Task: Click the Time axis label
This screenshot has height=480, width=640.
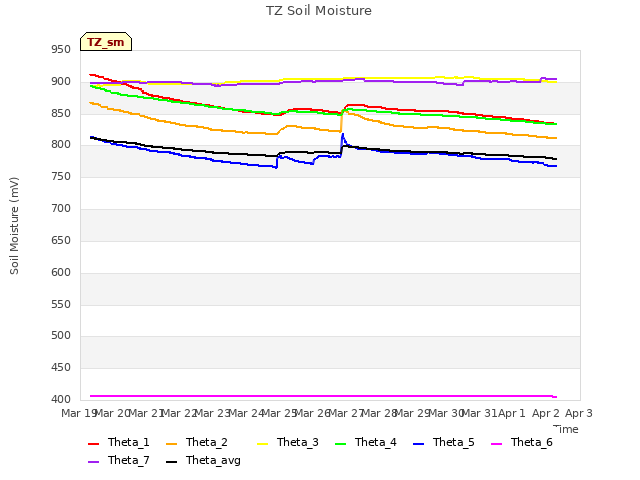Action: pos(566,429)
